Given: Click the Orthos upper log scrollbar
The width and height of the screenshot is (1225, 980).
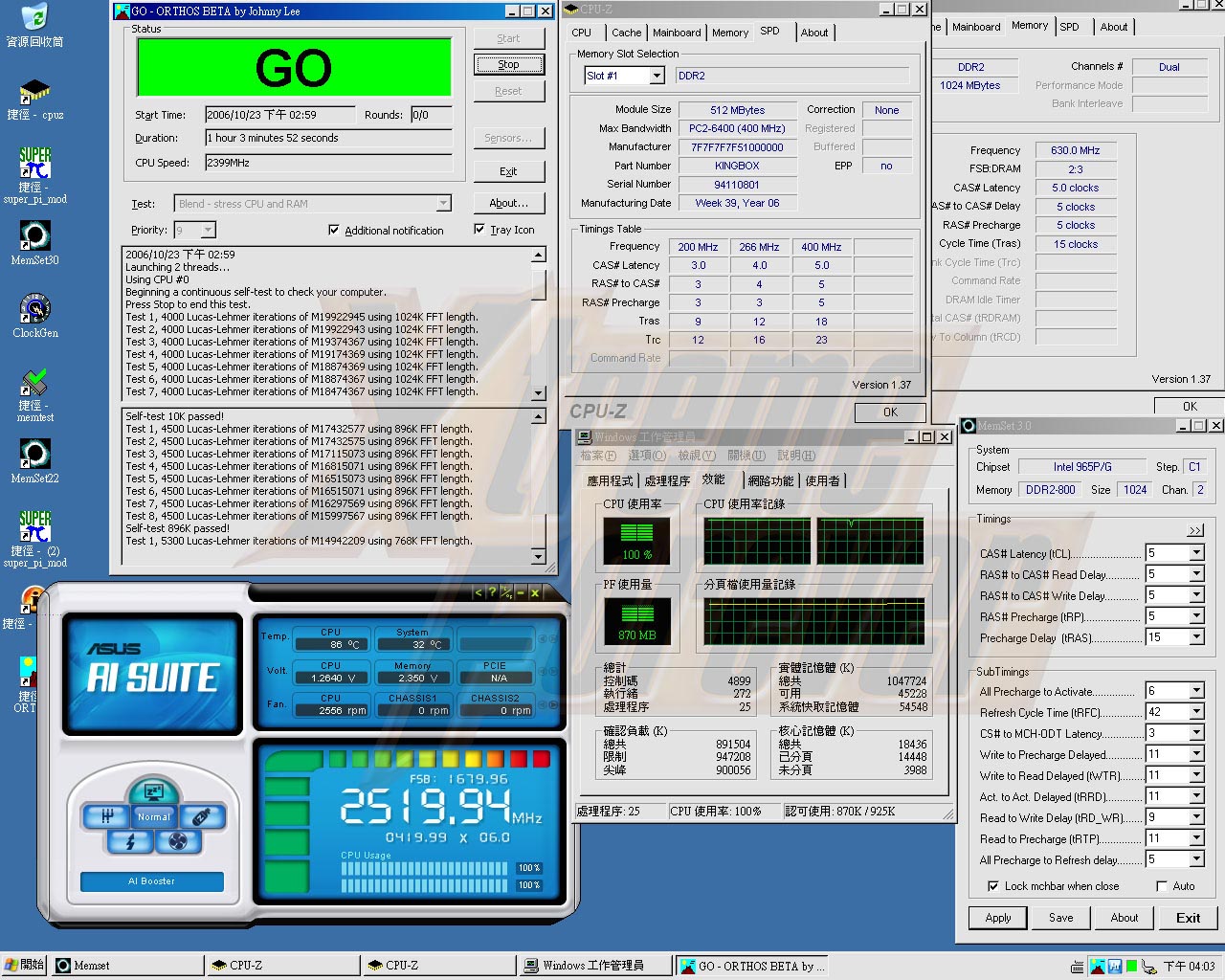Looking at the screenshot, I should 539,323.
